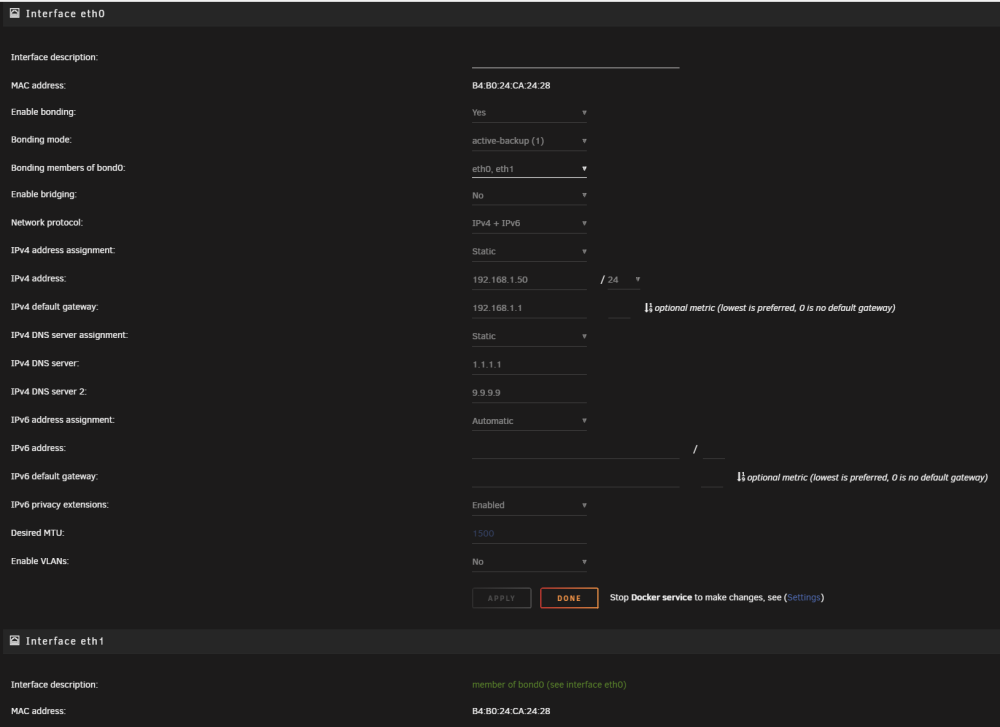Open the Settings link for Docker service
Image resolution: width=1000 pixels, height=727 pixels.
(804, 598)
